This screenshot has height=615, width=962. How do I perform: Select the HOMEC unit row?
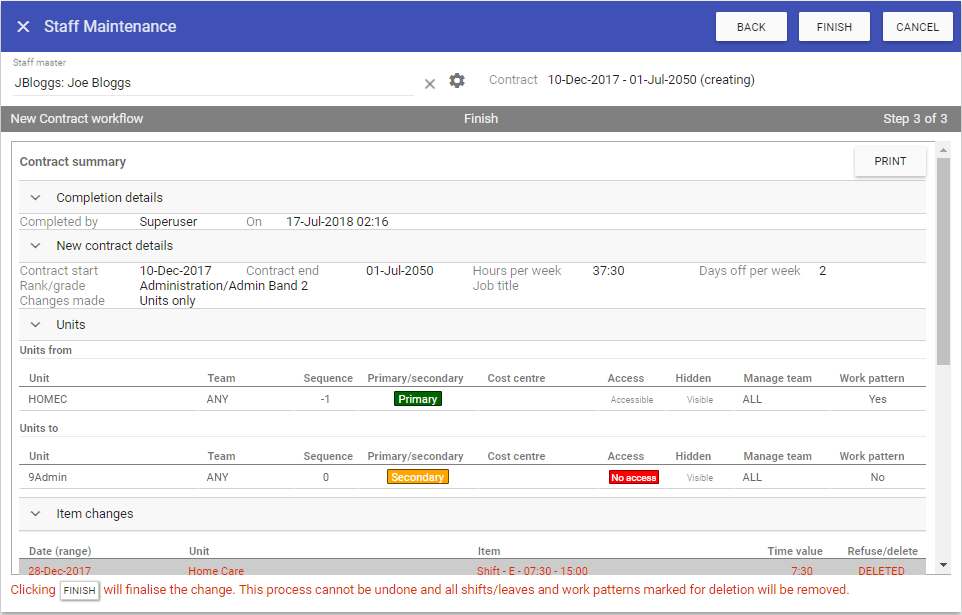click(x=48, y=399)
